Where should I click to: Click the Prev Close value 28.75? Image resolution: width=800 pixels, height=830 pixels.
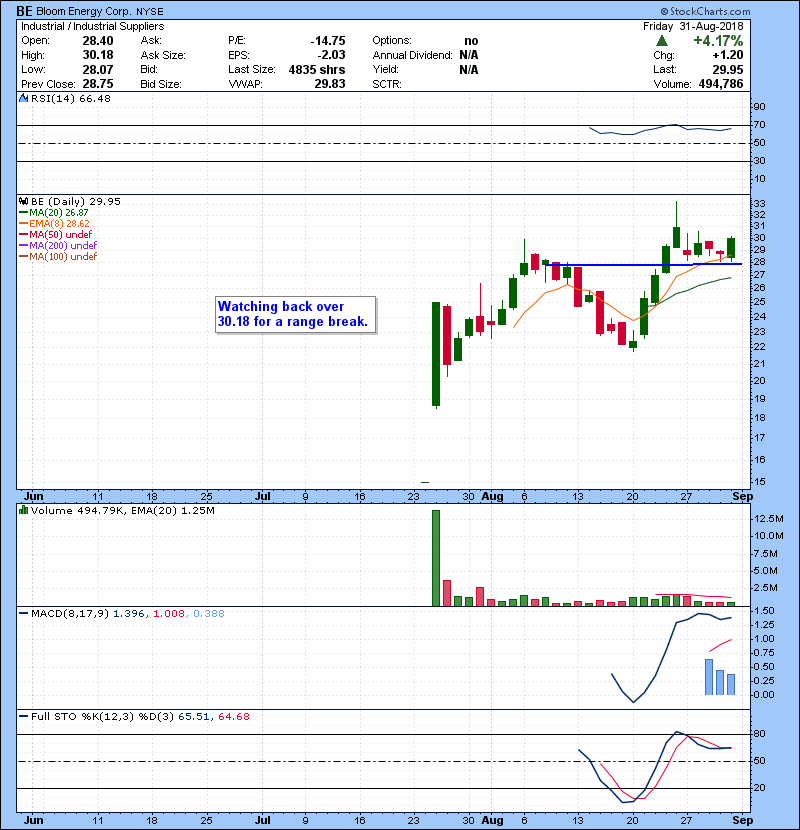point(98,84)
